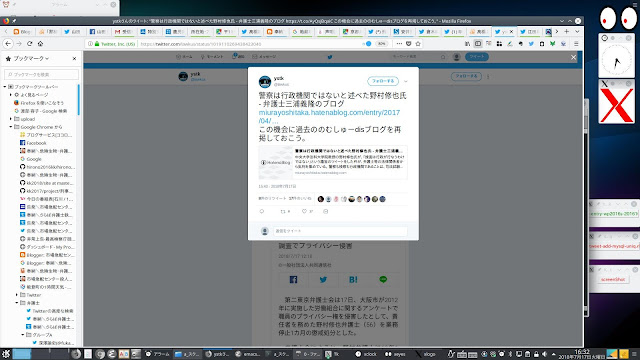Expand the 'upload' bookmark folder

click(11, 119)
